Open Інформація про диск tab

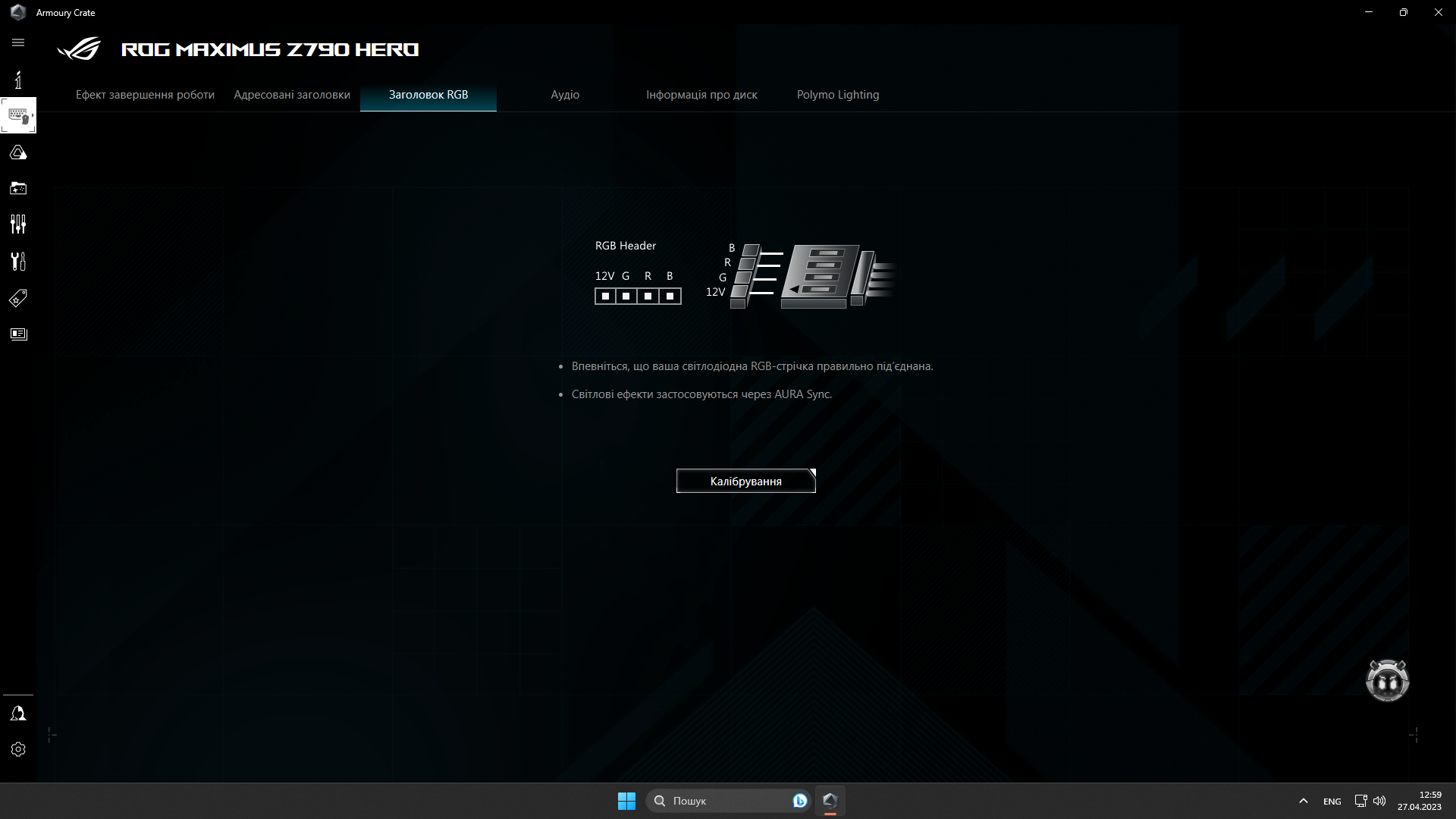[701, 95]
